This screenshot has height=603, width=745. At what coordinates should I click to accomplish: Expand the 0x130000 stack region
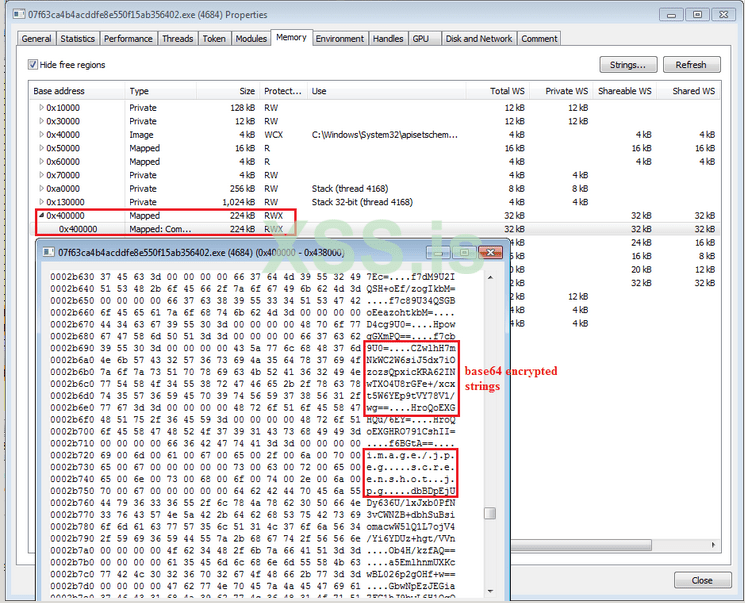pos(41,201)
